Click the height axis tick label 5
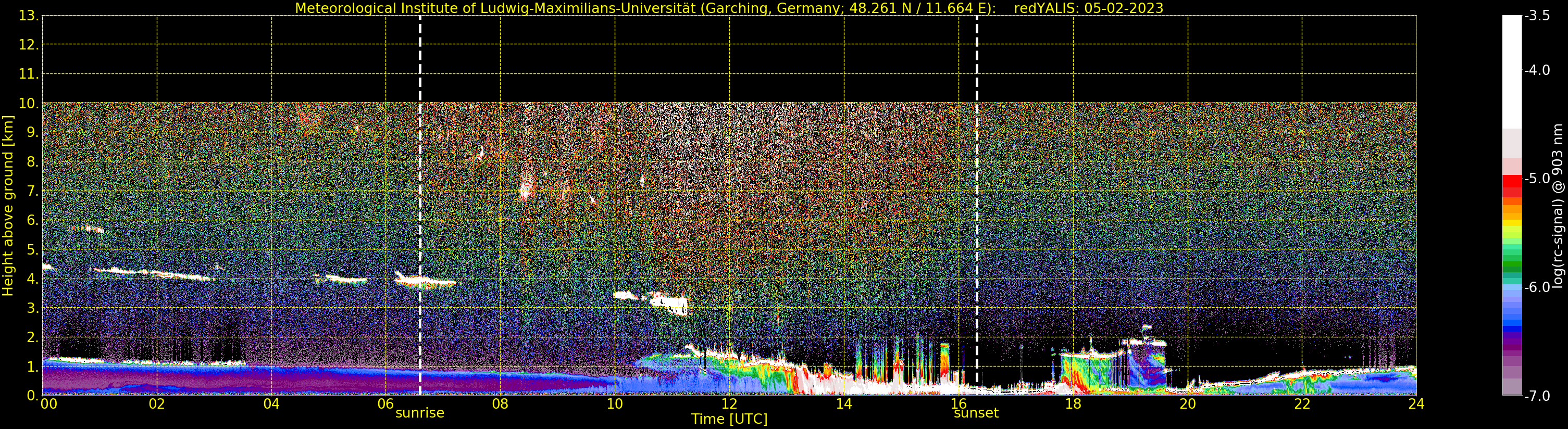This screenshot has width=1568, height=429. pyautogui.click(x=32, y=249)
